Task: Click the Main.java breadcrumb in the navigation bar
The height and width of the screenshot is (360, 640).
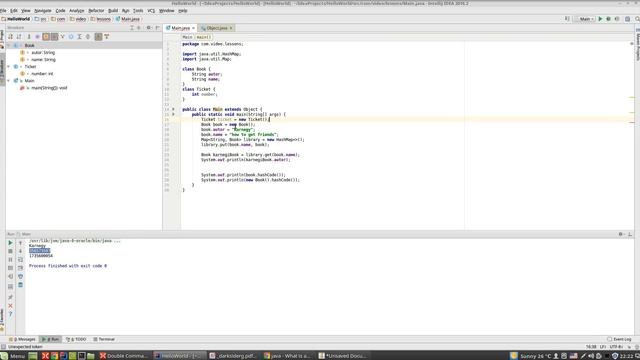Action: pyautogui.click(x=128, y=19)
